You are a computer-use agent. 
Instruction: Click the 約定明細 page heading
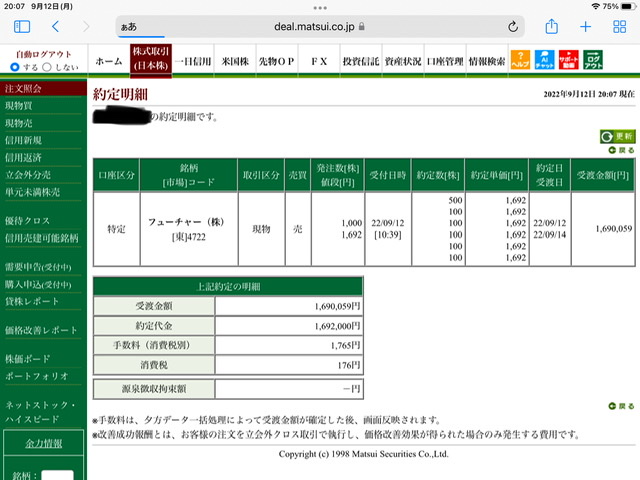click(x=120, y=94)
